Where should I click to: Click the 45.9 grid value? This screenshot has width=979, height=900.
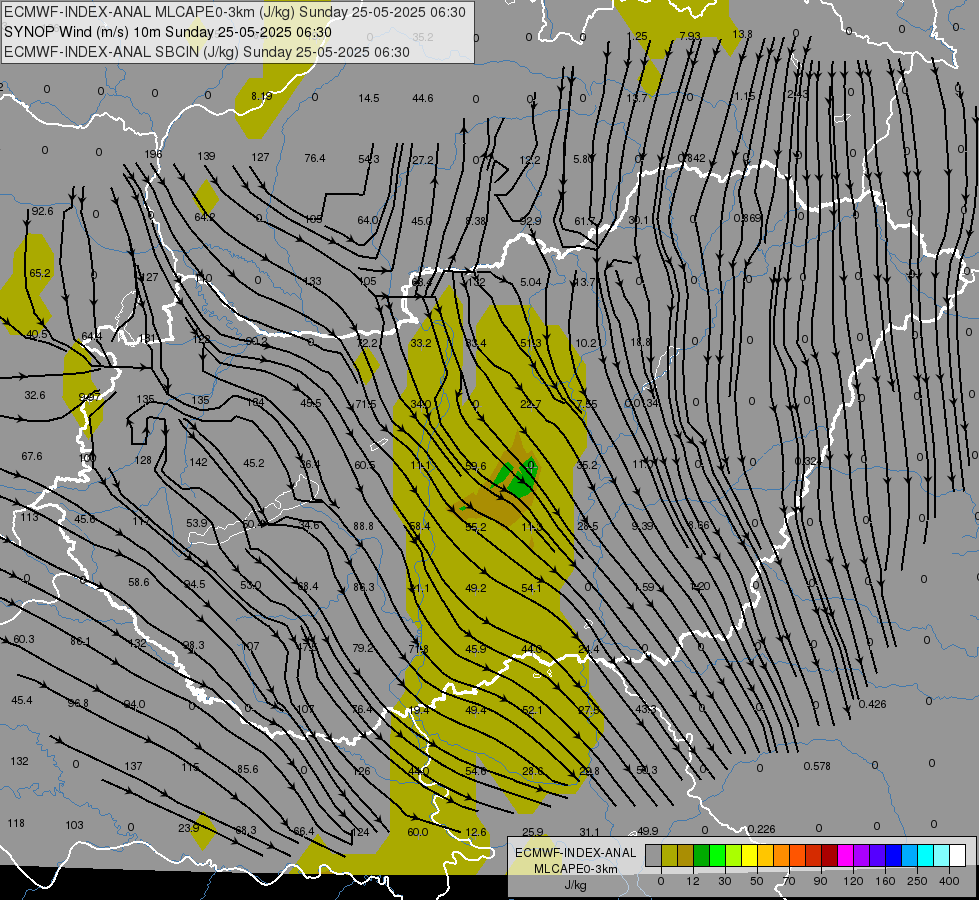476,650
